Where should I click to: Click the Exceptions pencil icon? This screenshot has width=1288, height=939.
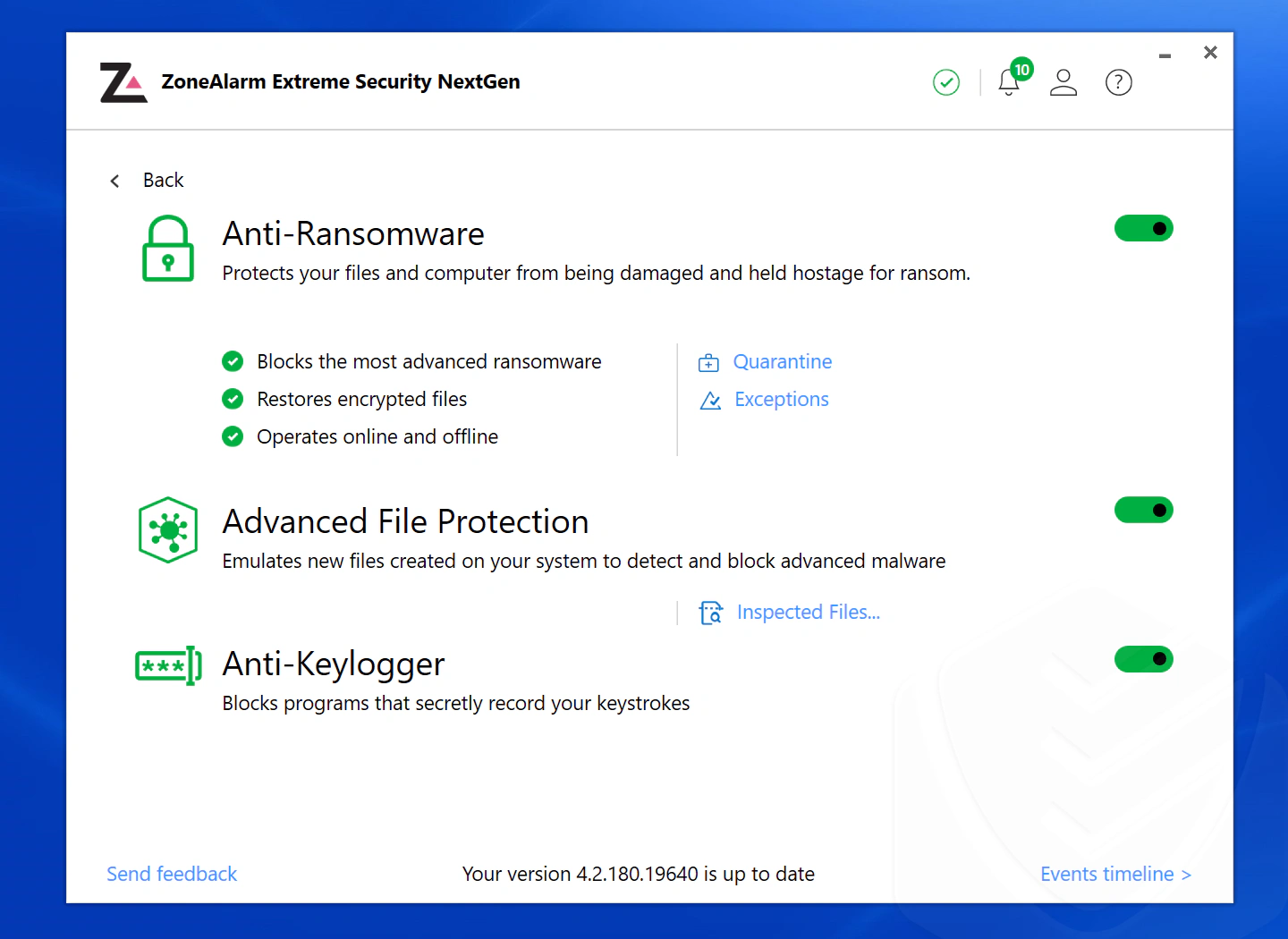(x=710, y=400)
